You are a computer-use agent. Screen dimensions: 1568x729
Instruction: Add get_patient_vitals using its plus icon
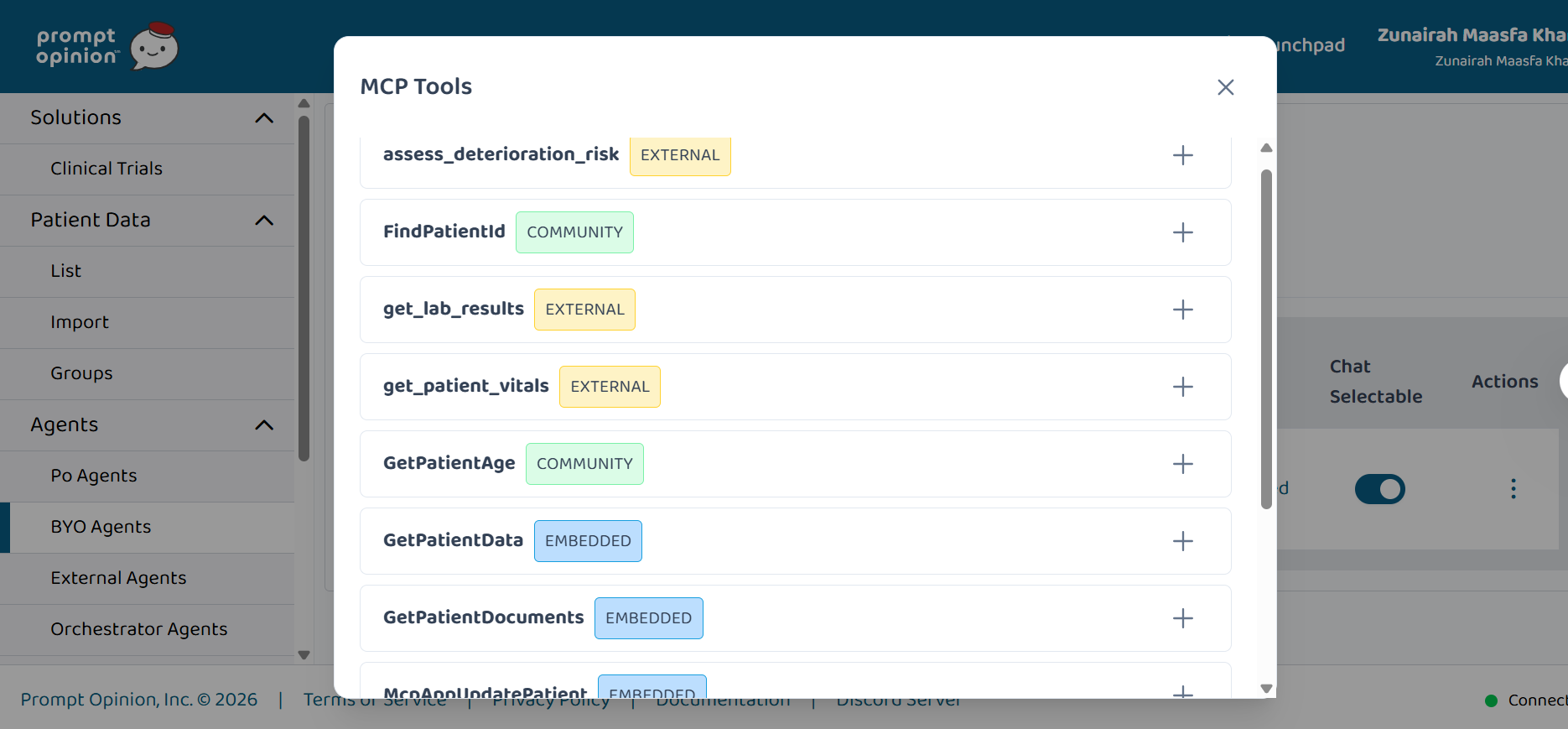tap(1182, 387)
